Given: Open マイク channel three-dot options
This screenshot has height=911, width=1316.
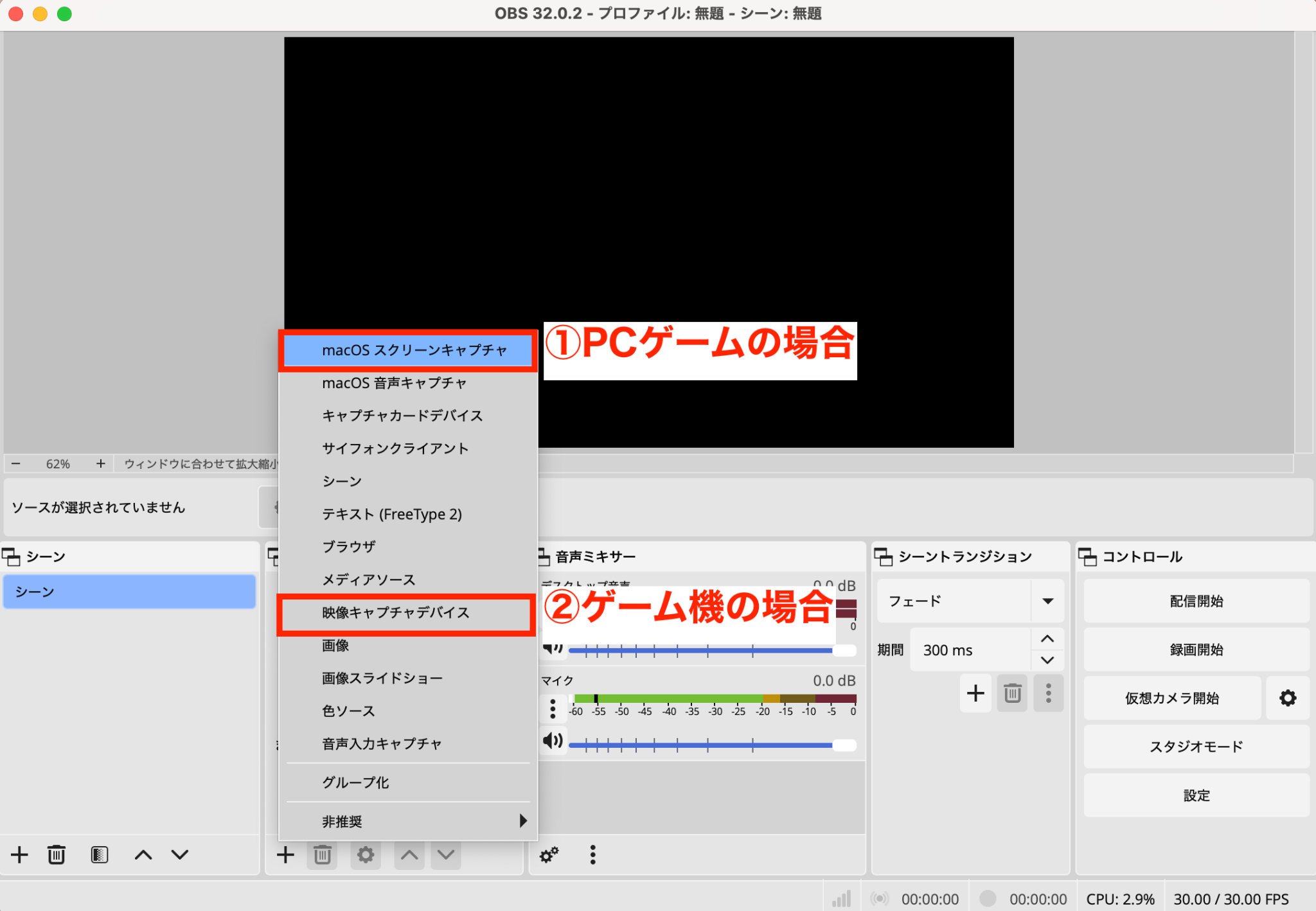Looking at the screenshot, I should coord(553,709).
